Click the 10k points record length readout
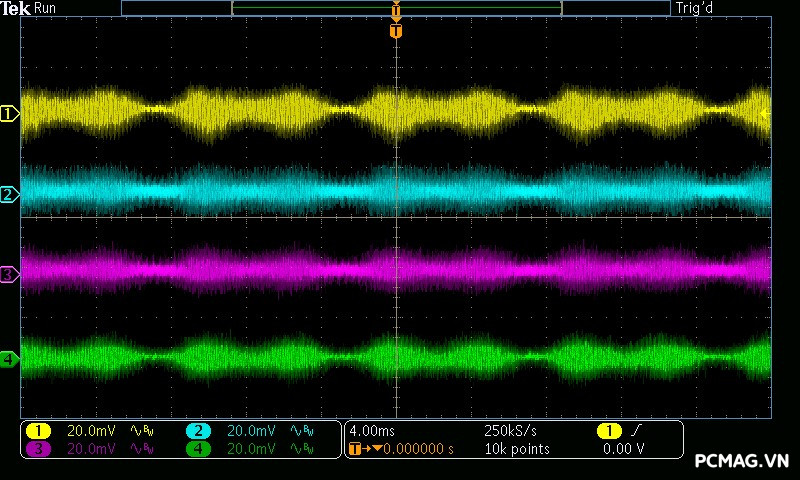800x480 pixels. point(516,449)
